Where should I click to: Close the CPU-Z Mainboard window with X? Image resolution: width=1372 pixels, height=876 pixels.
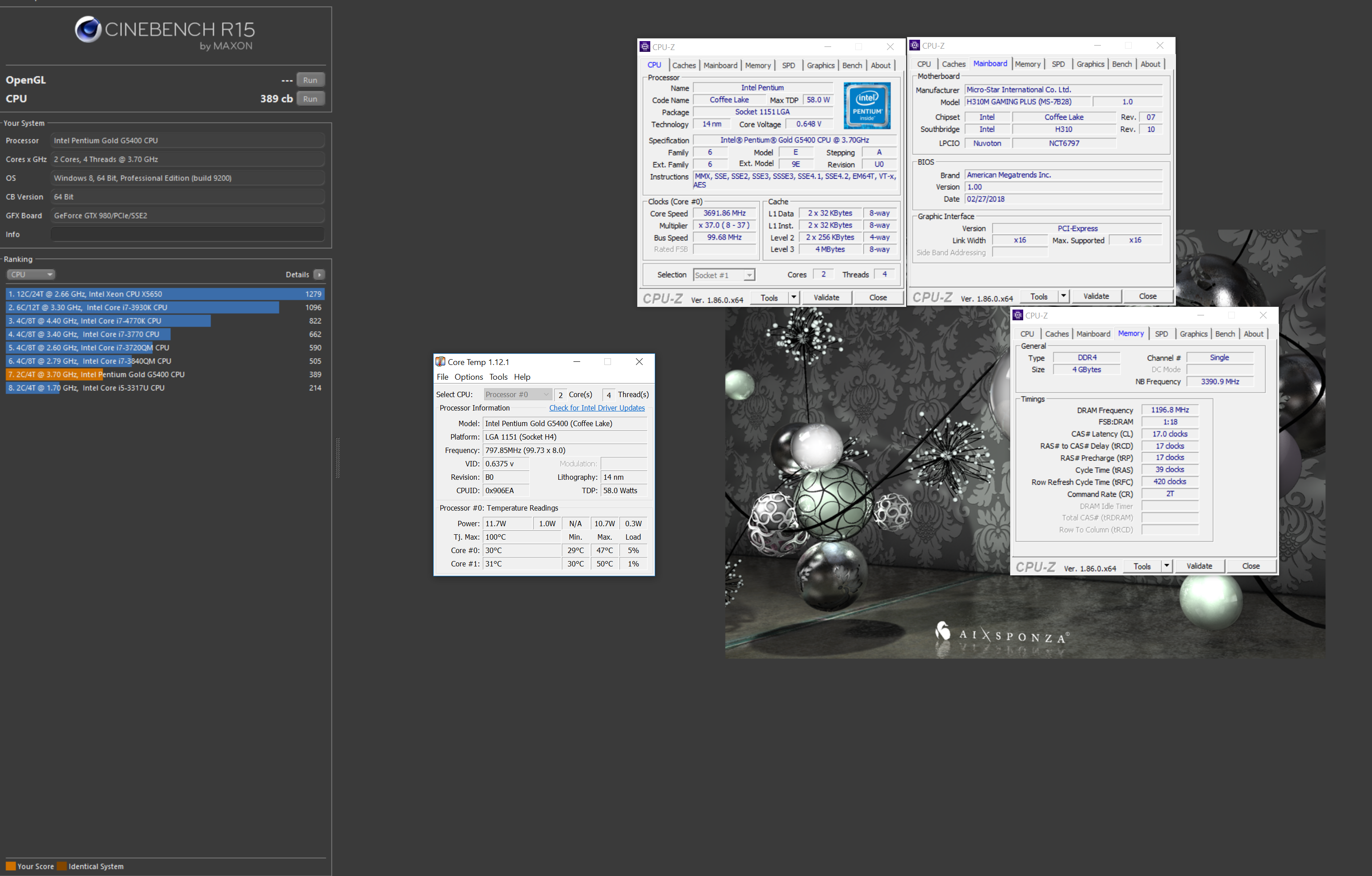(1159, 46)
